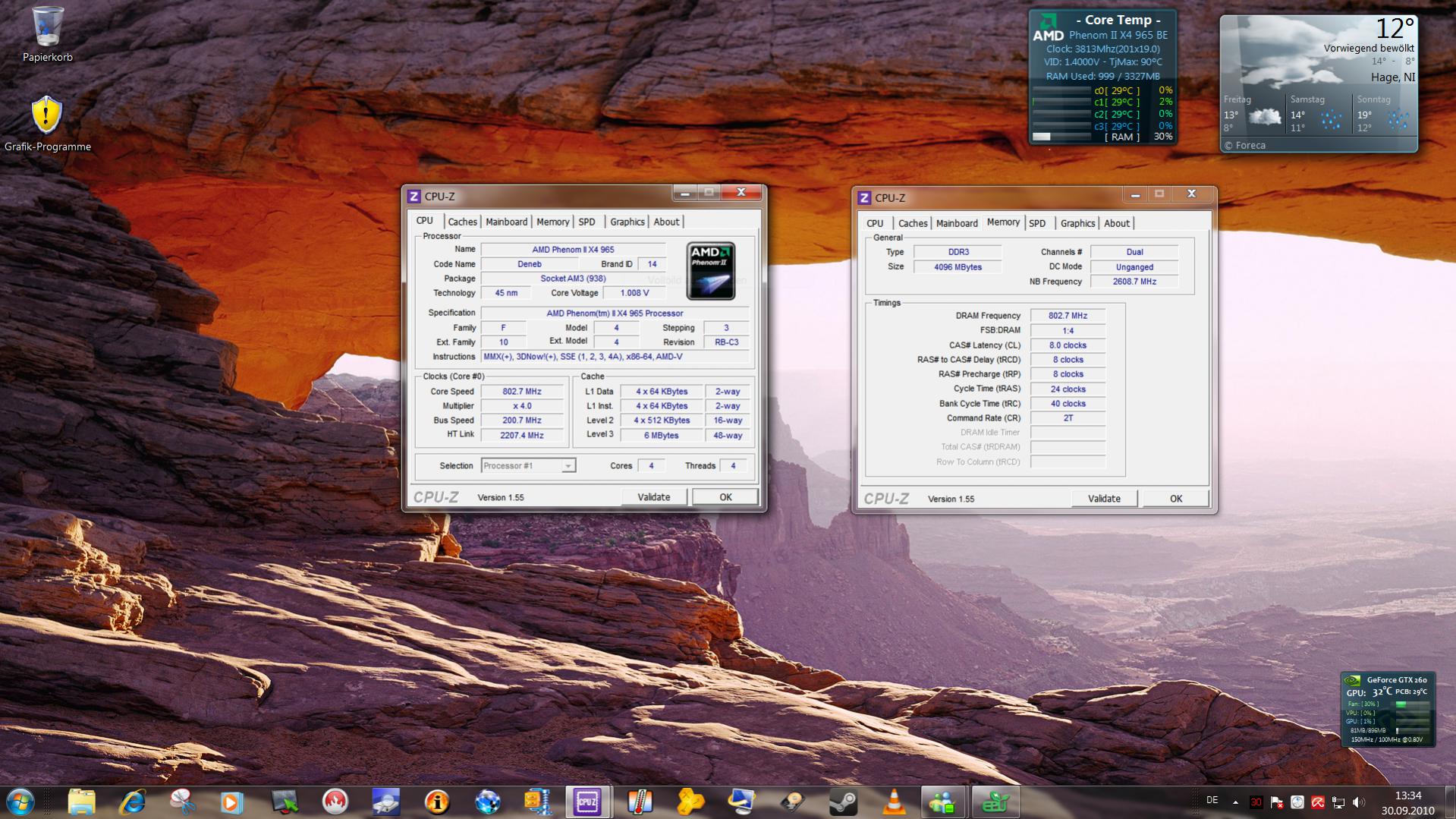Open the blue globe taskbar icon
Image resolution: width=1456 pixels, height=819 pixels.
point(487,802)
